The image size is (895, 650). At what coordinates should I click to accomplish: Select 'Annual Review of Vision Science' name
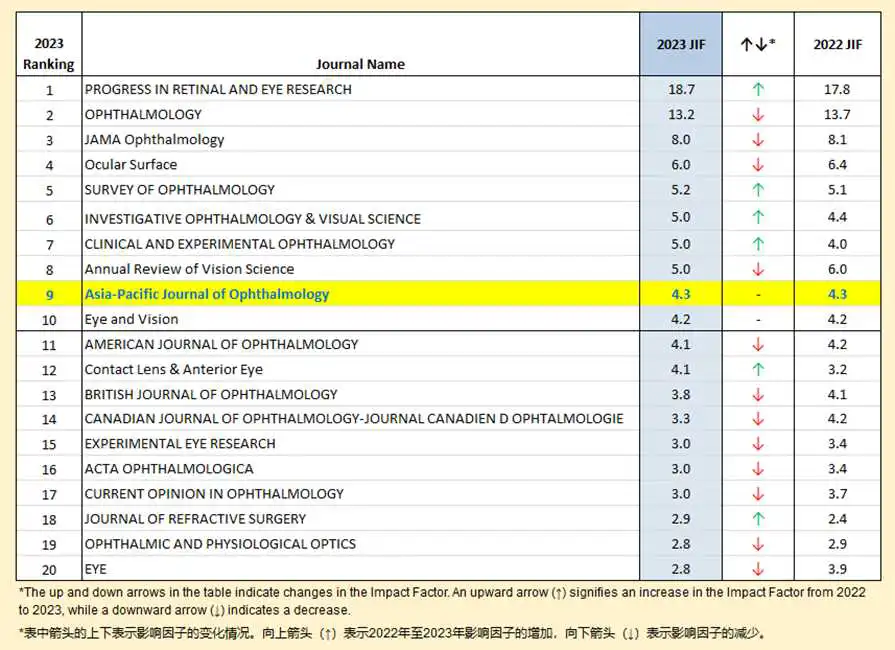190,269
